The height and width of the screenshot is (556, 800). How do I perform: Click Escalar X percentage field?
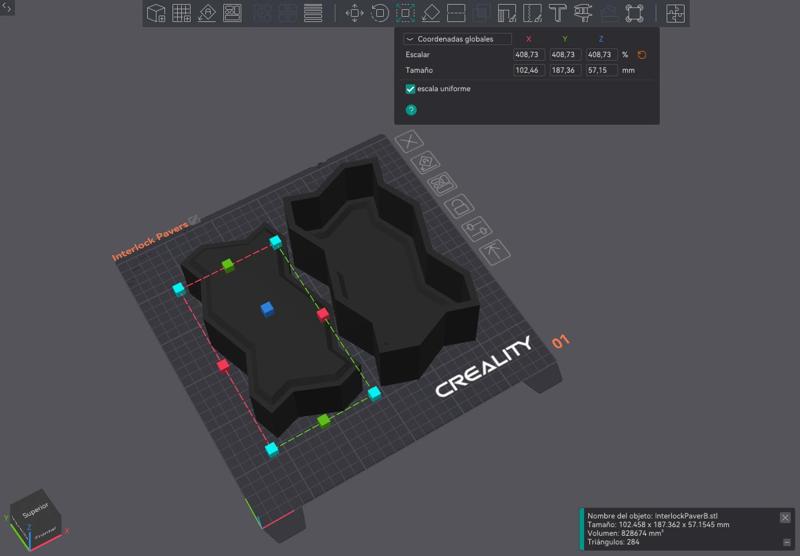click(x=529, y=55)
